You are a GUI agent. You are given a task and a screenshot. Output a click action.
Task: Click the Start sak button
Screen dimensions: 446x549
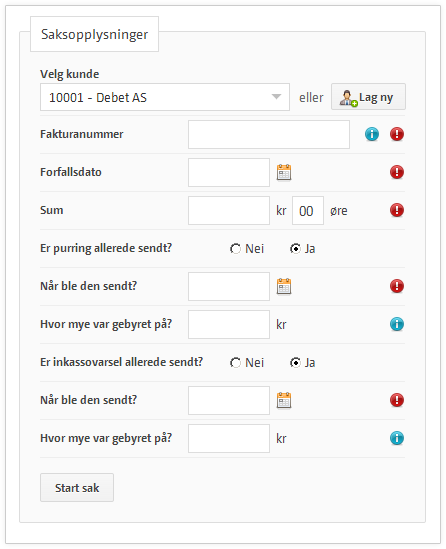(77, 488)
